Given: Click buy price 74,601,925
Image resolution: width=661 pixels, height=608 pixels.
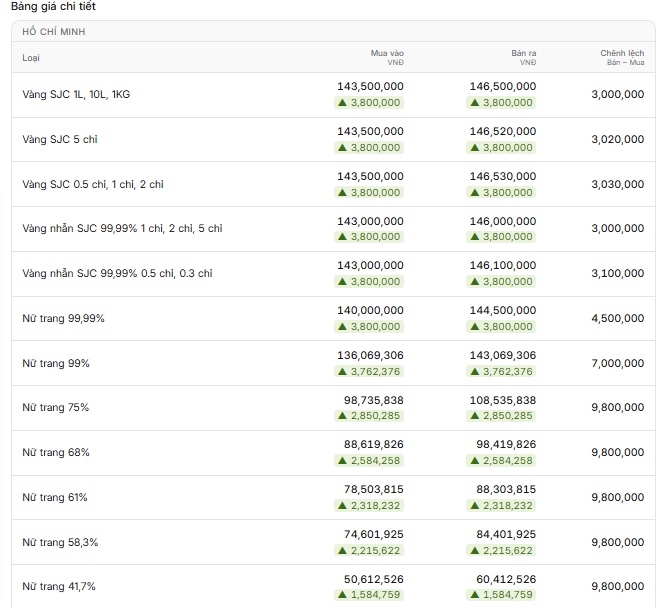Looking at the screenshot, I should [x=373, y=535].
